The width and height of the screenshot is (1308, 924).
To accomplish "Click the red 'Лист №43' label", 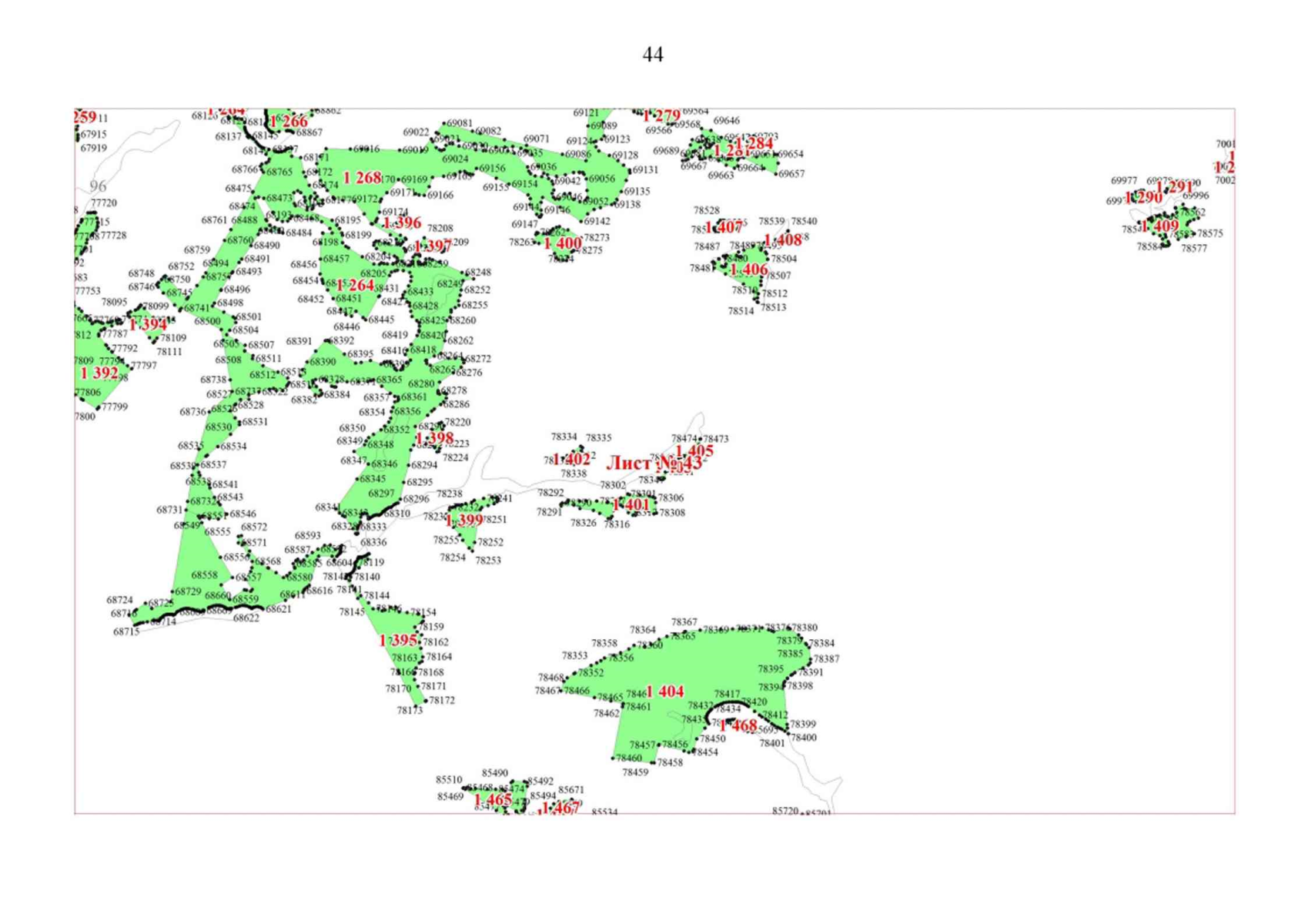I will pos(654,463).
